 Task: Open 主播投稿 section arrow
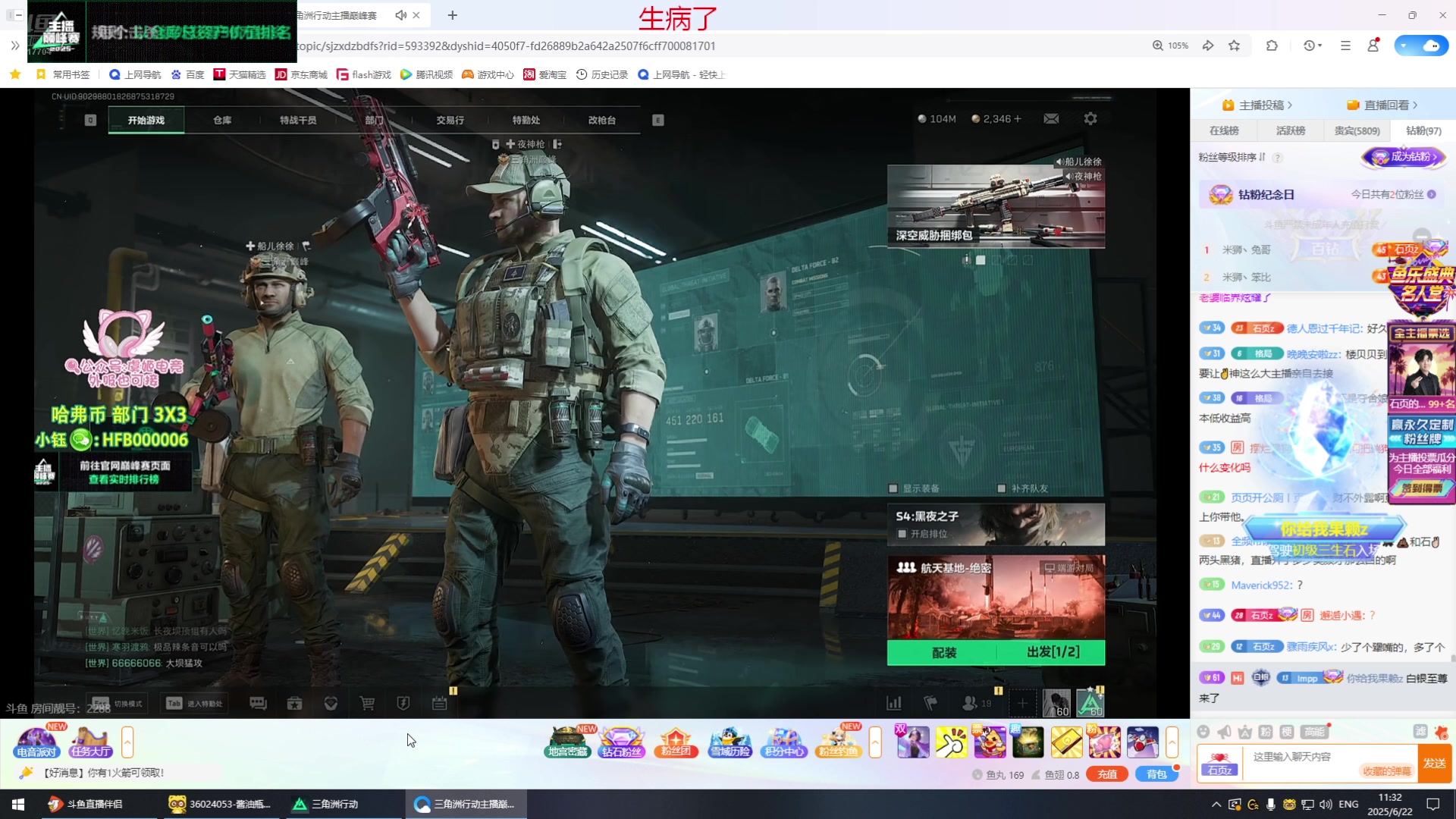pyautogui.click(x=1290, y=105)
